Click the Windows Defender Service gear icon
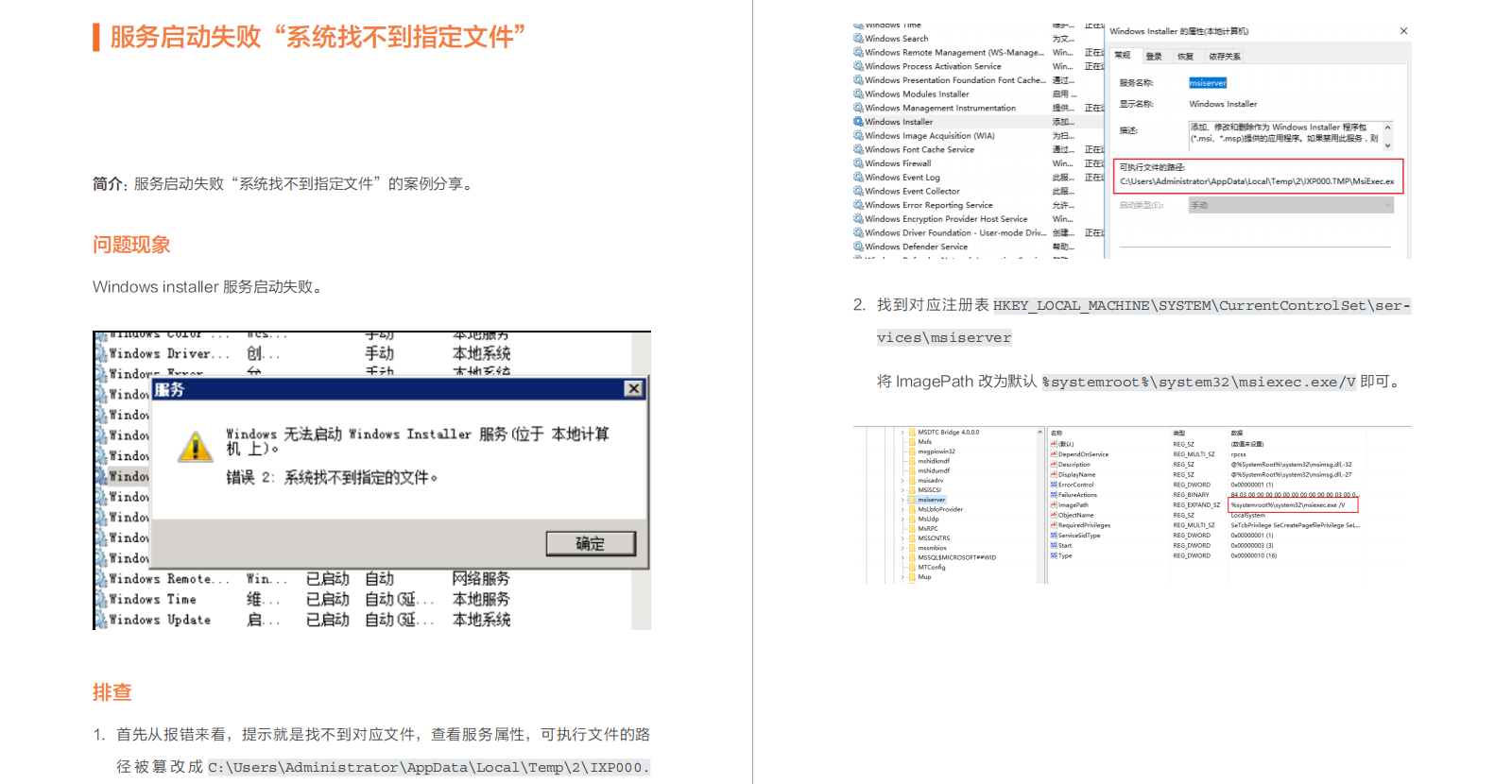 [858, 247]
